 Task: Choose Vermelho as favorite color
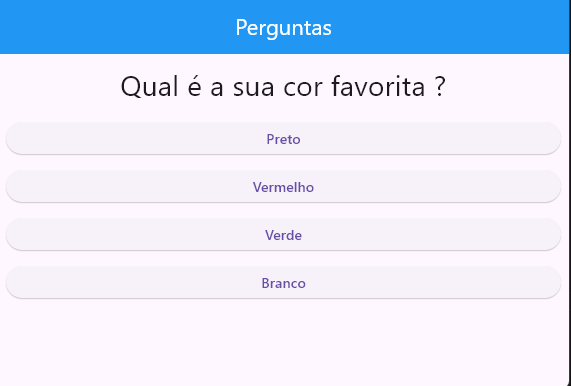point(283,186)
